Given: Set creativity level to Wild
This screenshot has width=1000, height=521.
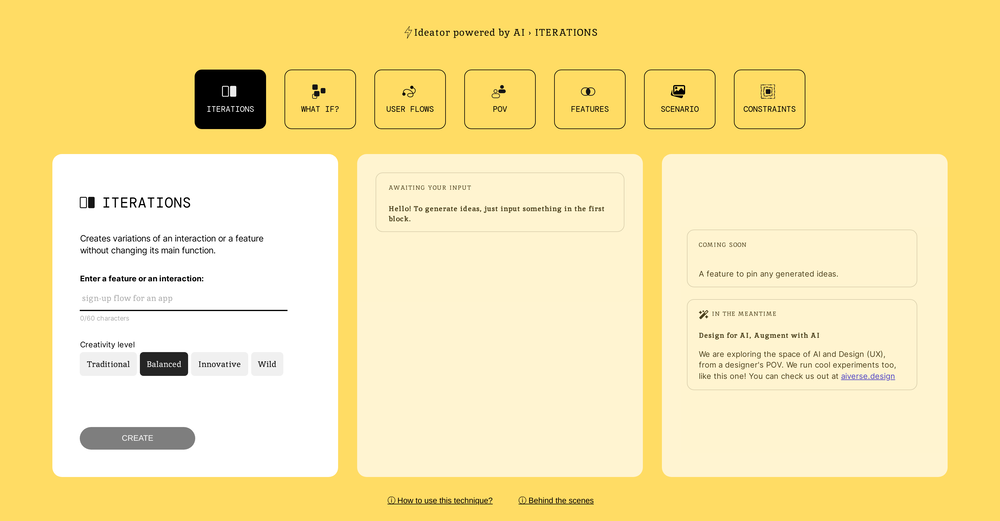Looking at the screenshot, I should pos(267,364).
